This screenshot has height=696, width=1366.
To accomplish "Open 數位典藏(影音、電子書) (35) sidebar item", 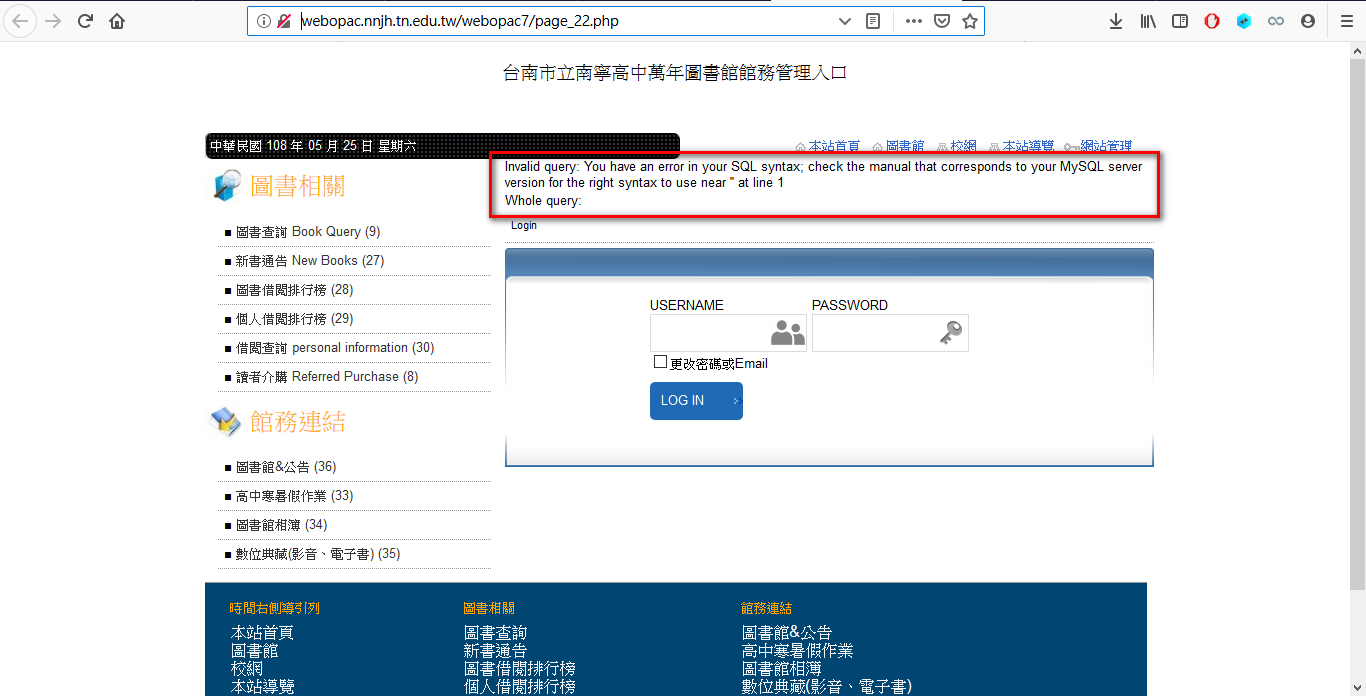I will click(318, 554).
